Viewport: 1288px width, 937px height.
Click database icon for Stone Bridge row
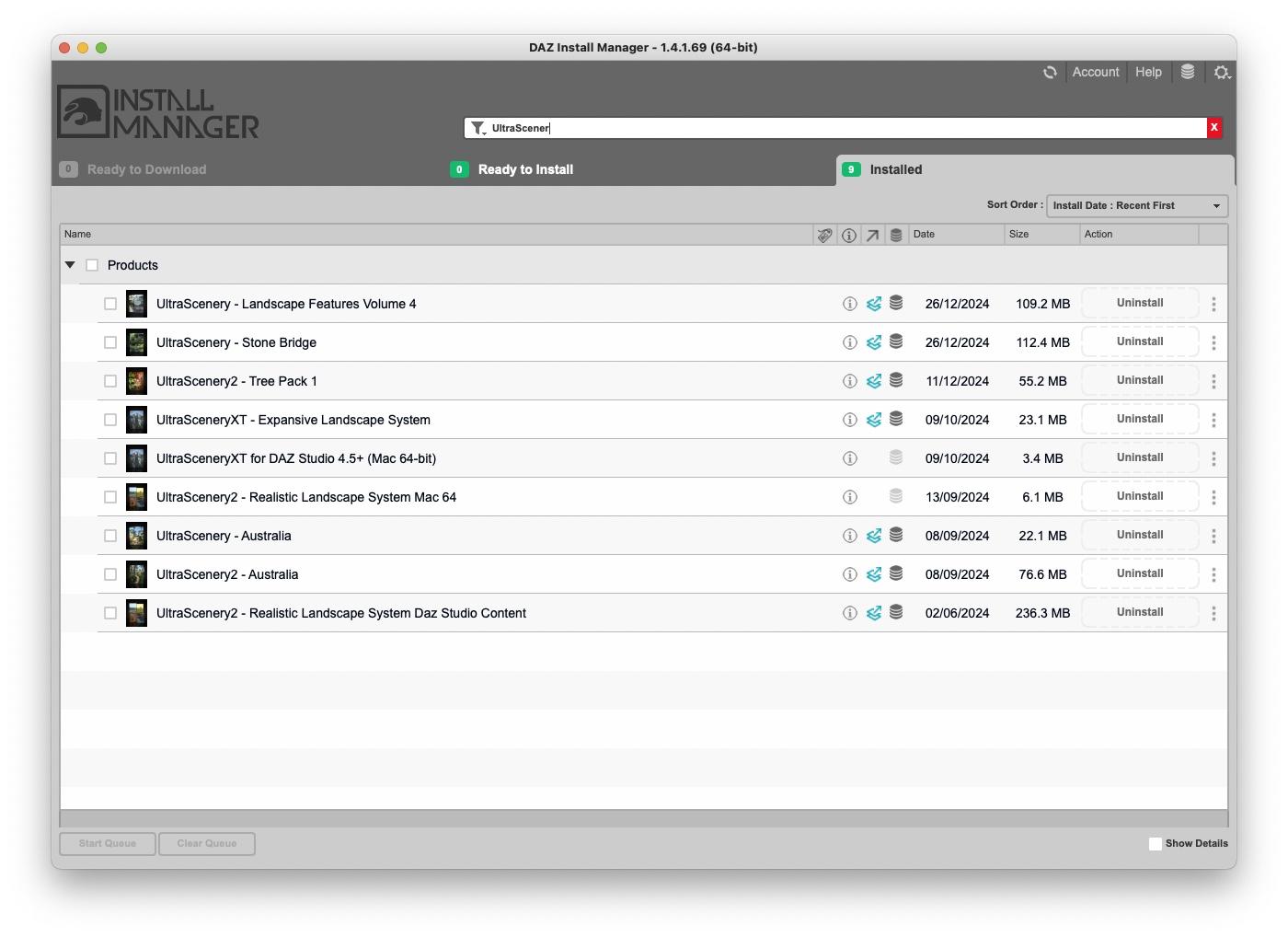[896, 341]
